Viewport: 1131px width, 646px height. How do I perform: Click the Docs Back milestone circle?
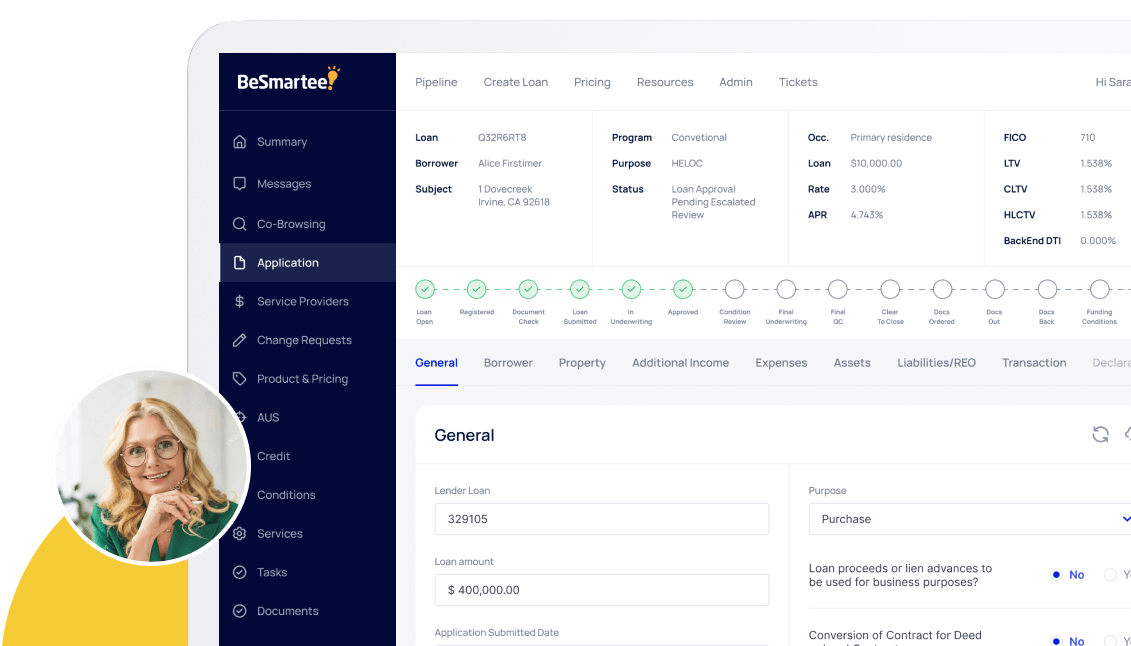(x=1047, y=289)
